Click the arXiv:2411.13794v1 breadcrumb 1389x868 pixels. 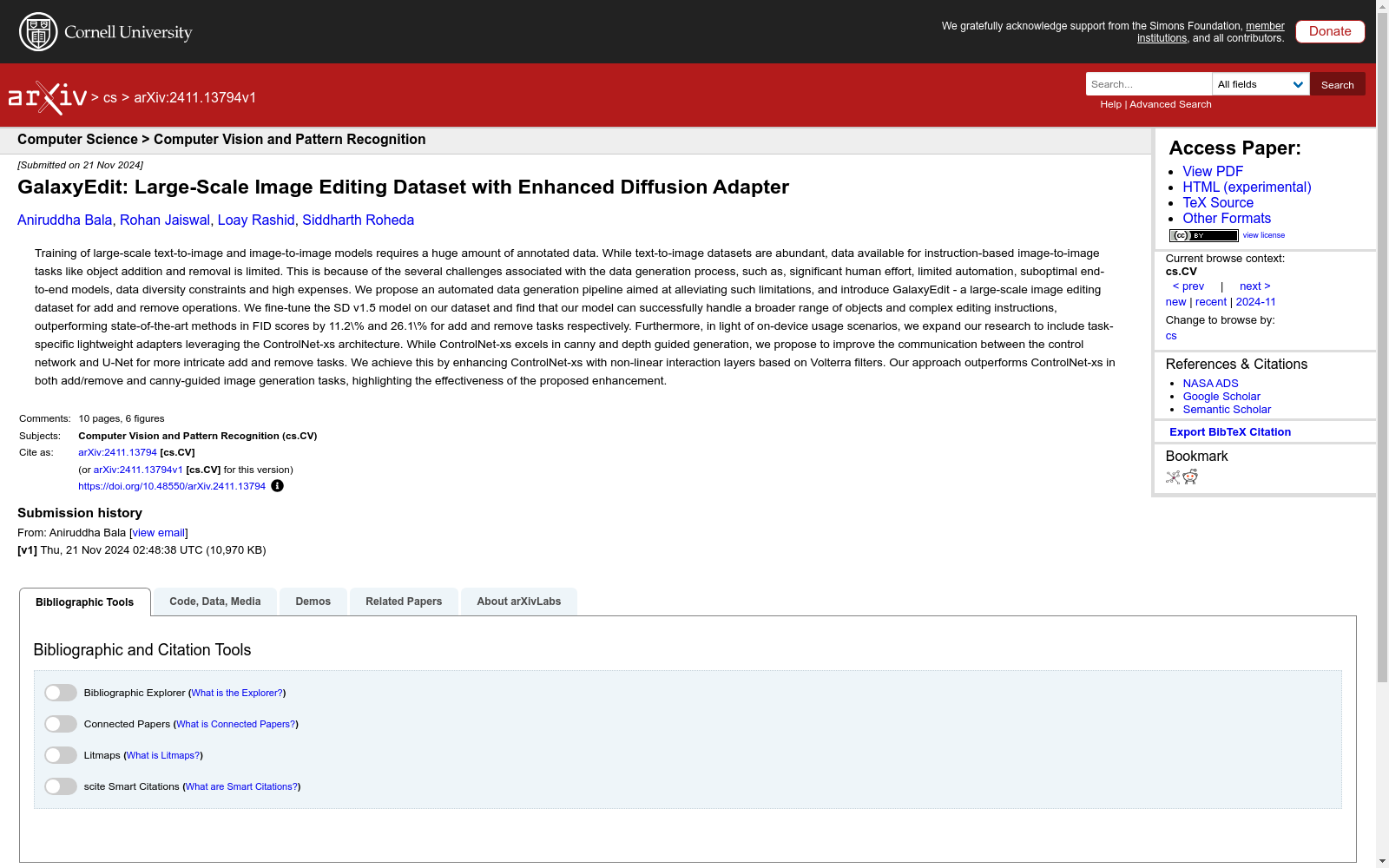[195, 98]
